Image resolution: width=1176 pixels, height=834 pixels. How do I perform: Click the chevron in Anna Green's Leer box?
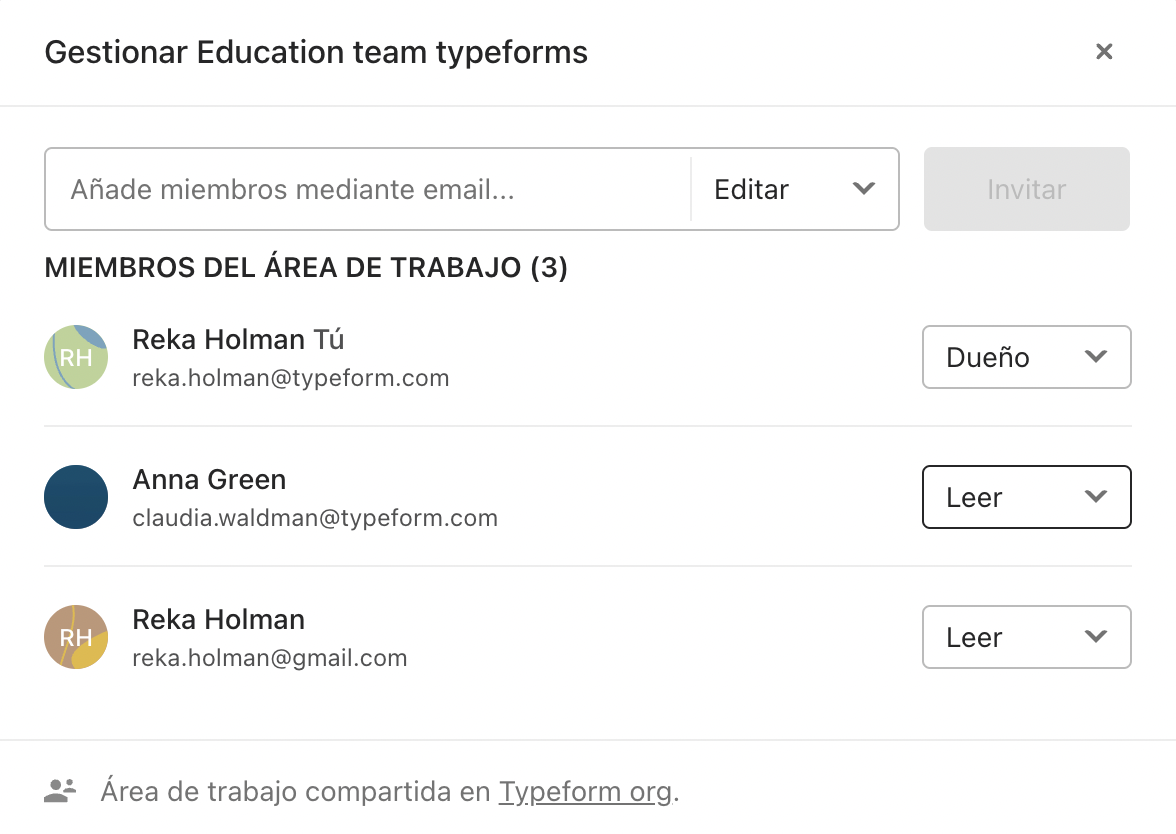pos(1096,496)
